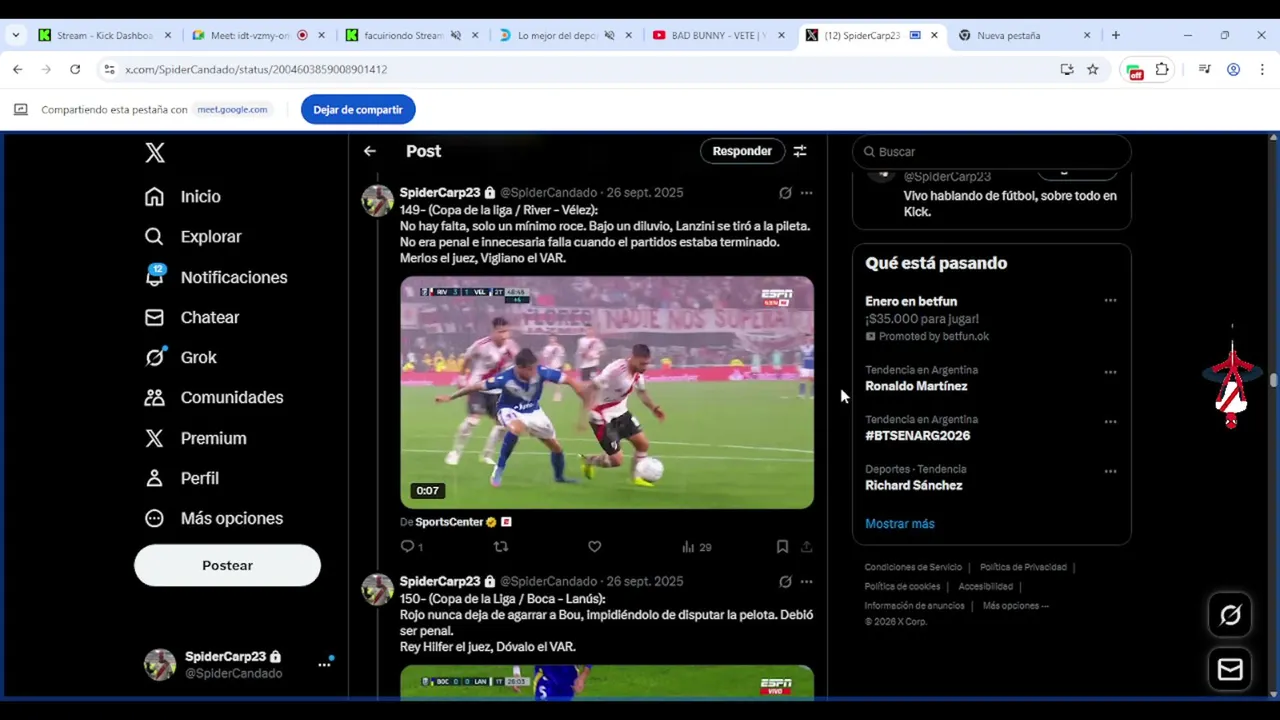Click the X logo in the sidebar
1280x720 pixels.
(154, 152)
